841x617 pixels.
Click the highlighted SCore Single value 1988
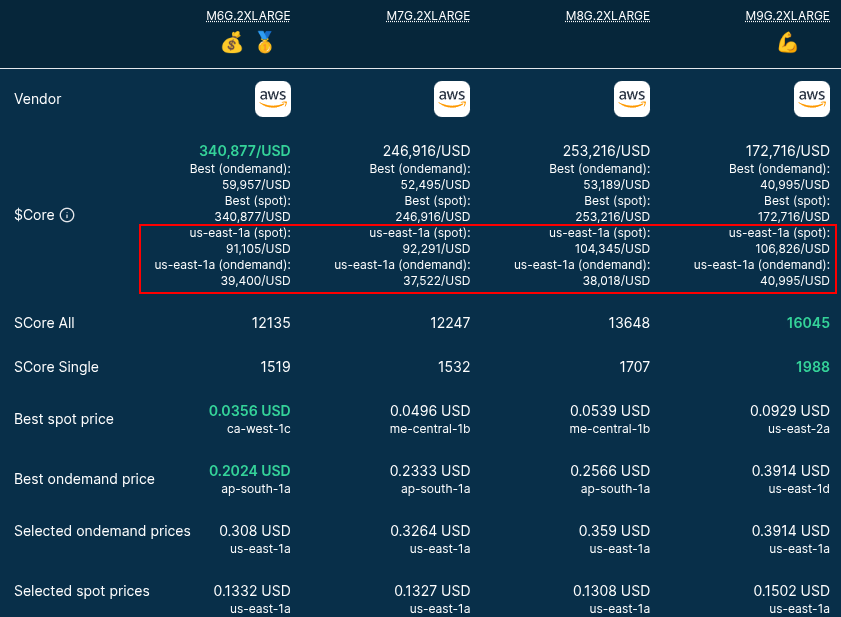click(813, 367)
